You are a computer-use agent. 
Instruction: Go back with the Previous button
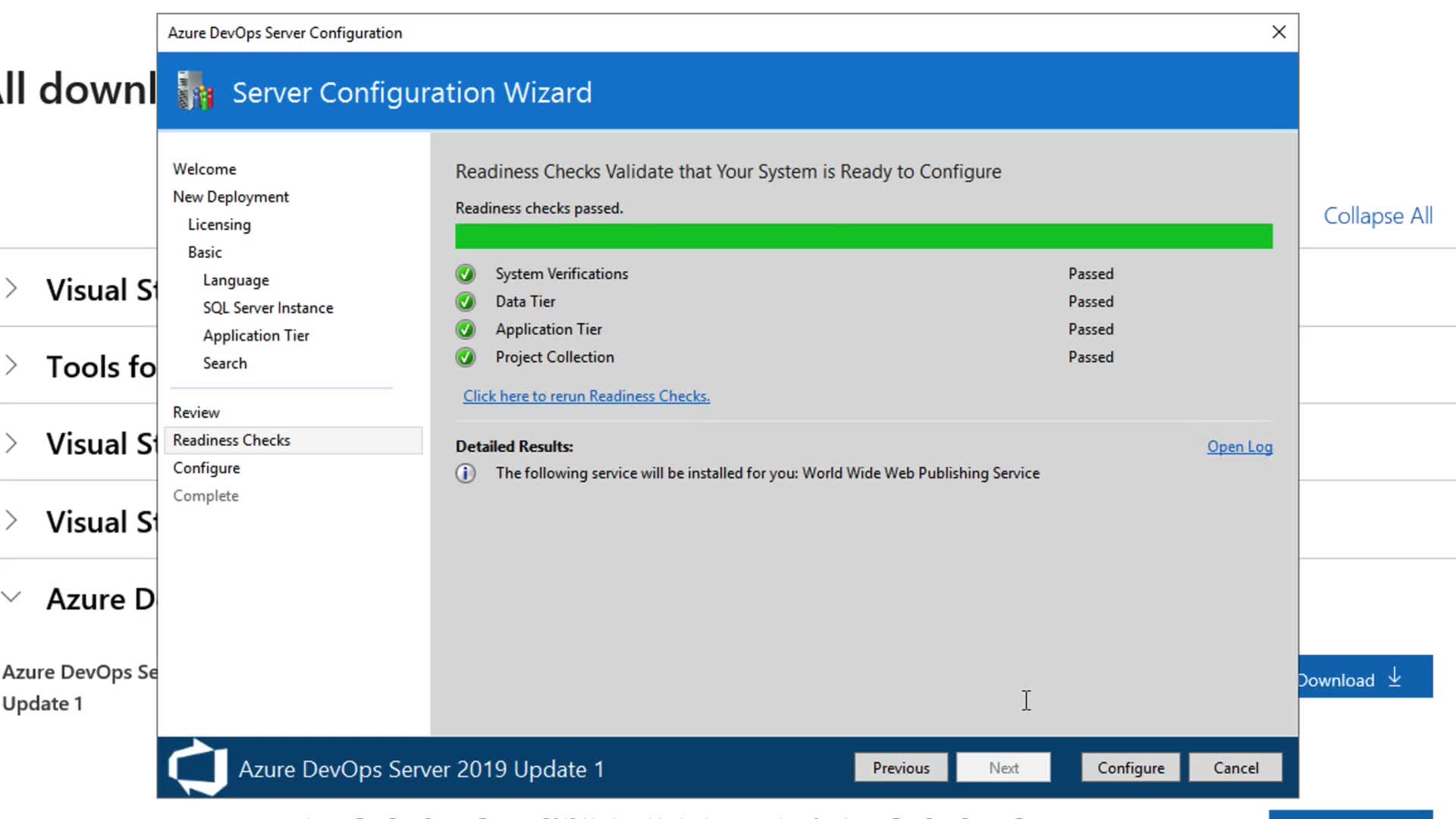click(x=900, y=767)
